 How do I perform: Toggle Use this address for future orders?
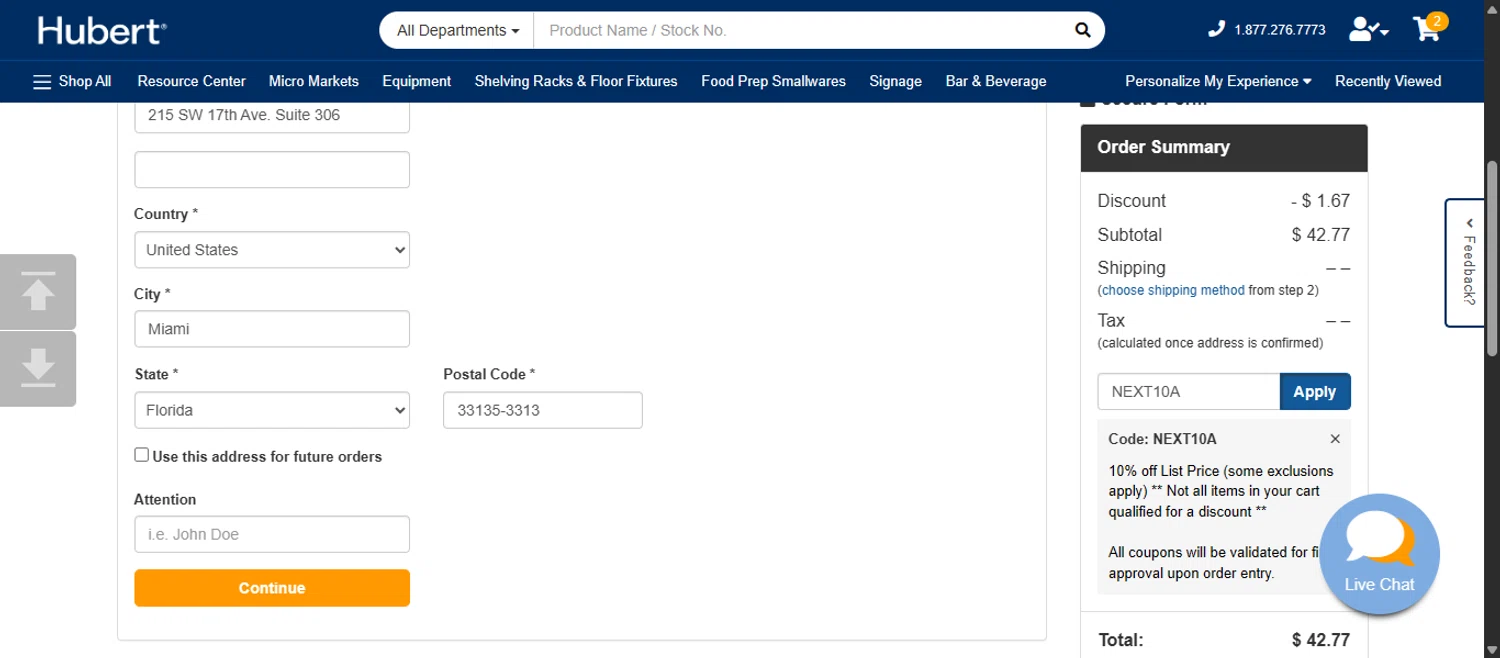click(x=141, y=455)
